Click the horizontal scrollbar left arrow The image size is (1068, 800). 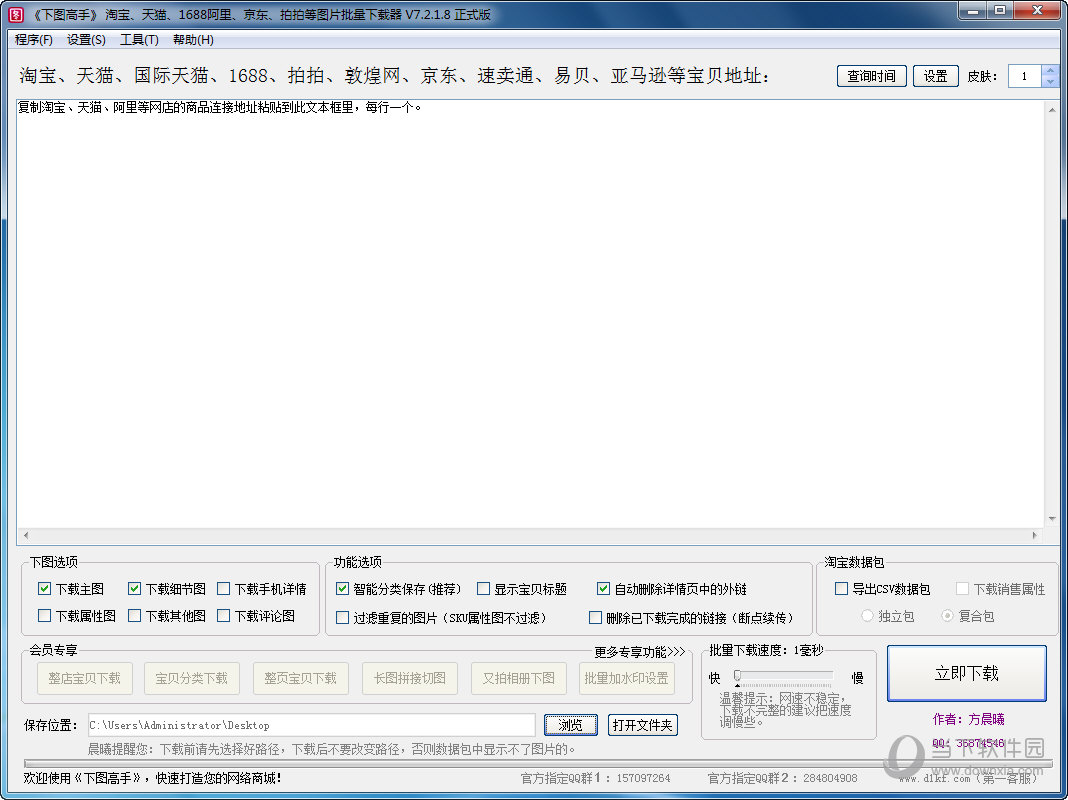click(26, 535)
